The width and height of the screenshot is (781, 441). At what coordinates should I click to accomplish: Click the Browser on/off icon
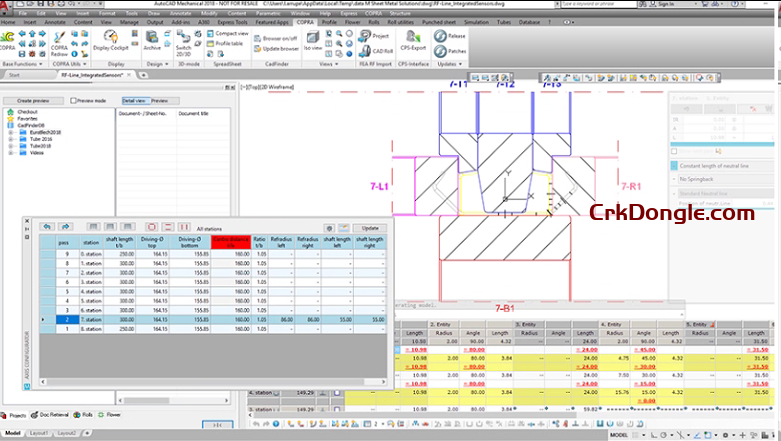pyautogui.click(x=258, y=38)
